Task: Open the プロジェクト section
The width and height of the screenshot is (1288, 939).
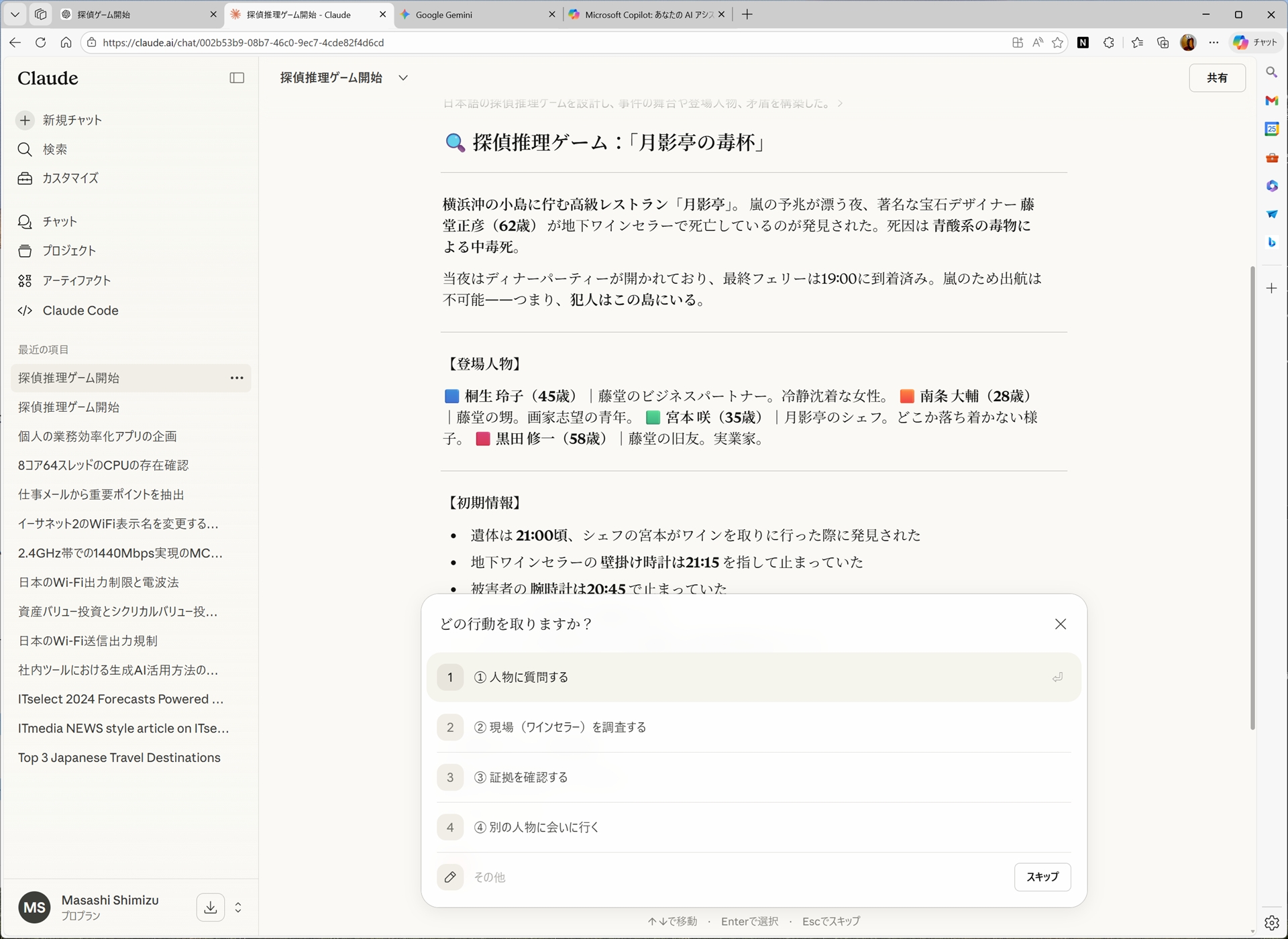Action: coord(69,251)
